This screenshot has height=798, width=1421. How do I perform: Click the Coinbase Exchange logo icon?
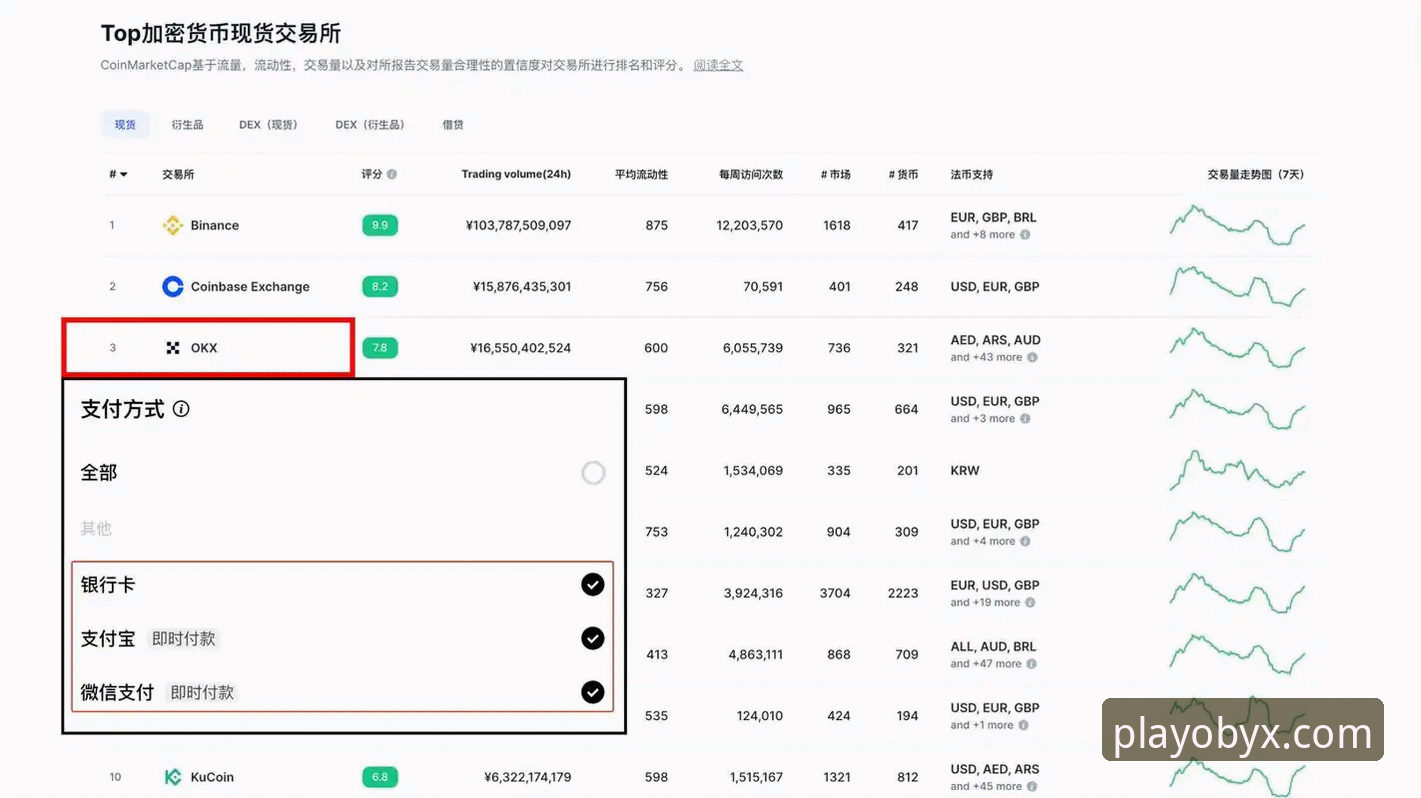(x=173, y=286)
